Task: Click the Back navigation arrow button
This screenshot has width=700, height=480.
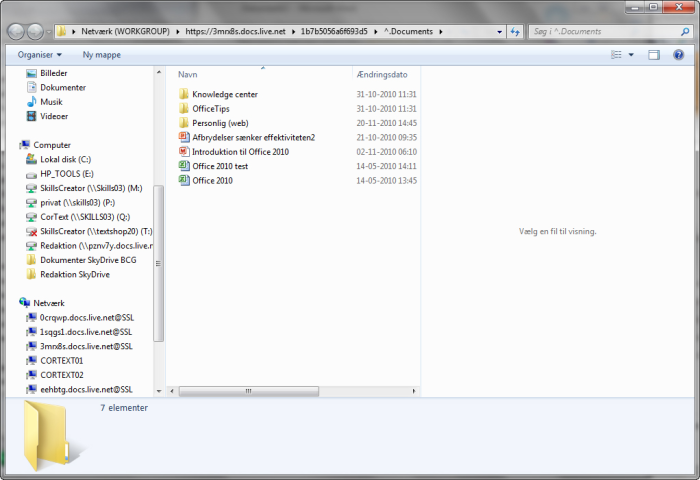Action: tap(17, 32)
